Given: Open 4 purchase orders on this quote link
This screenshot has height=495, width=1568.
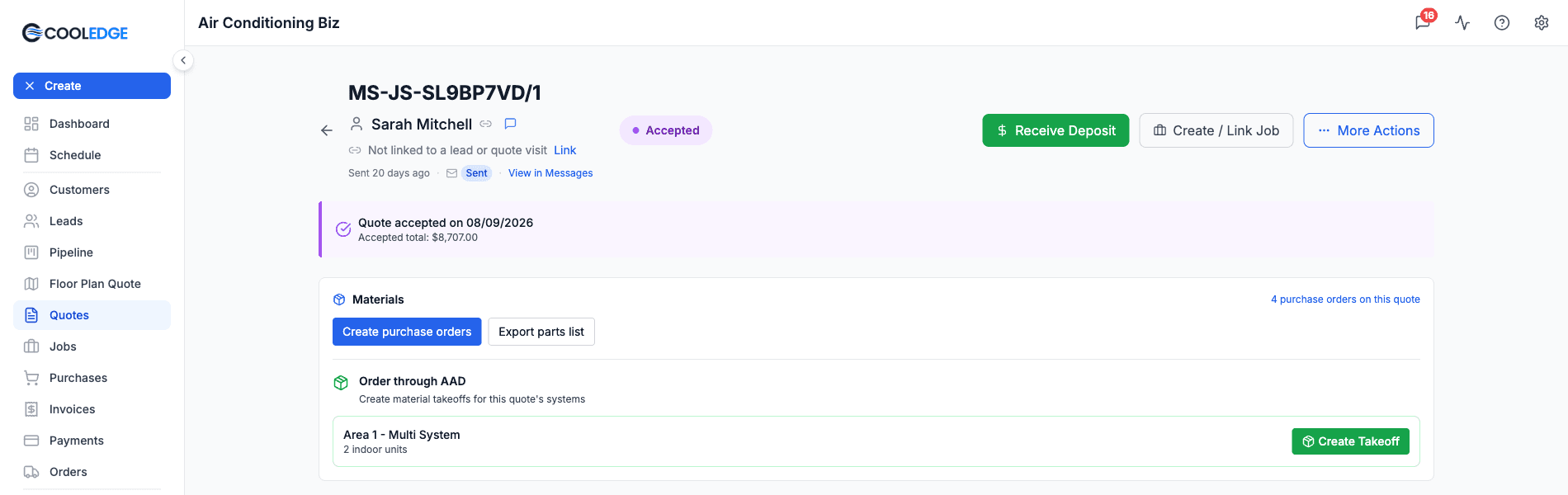Looking at the screenshot, I should click(x=1345, y=299).
